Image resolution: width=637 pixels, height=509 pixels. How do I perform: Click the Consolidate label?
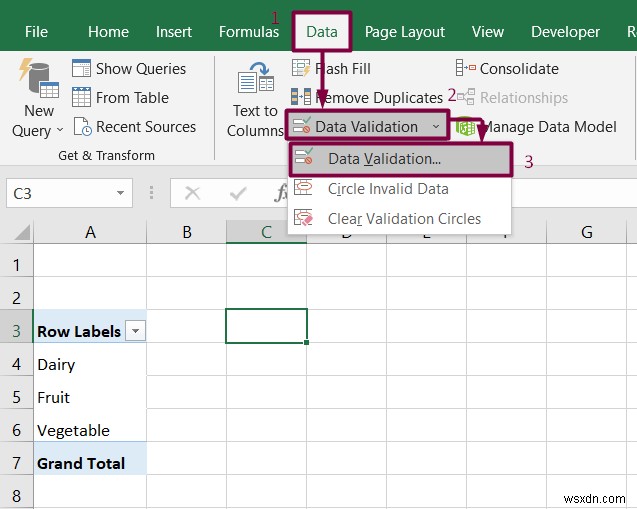click(519, 69)
